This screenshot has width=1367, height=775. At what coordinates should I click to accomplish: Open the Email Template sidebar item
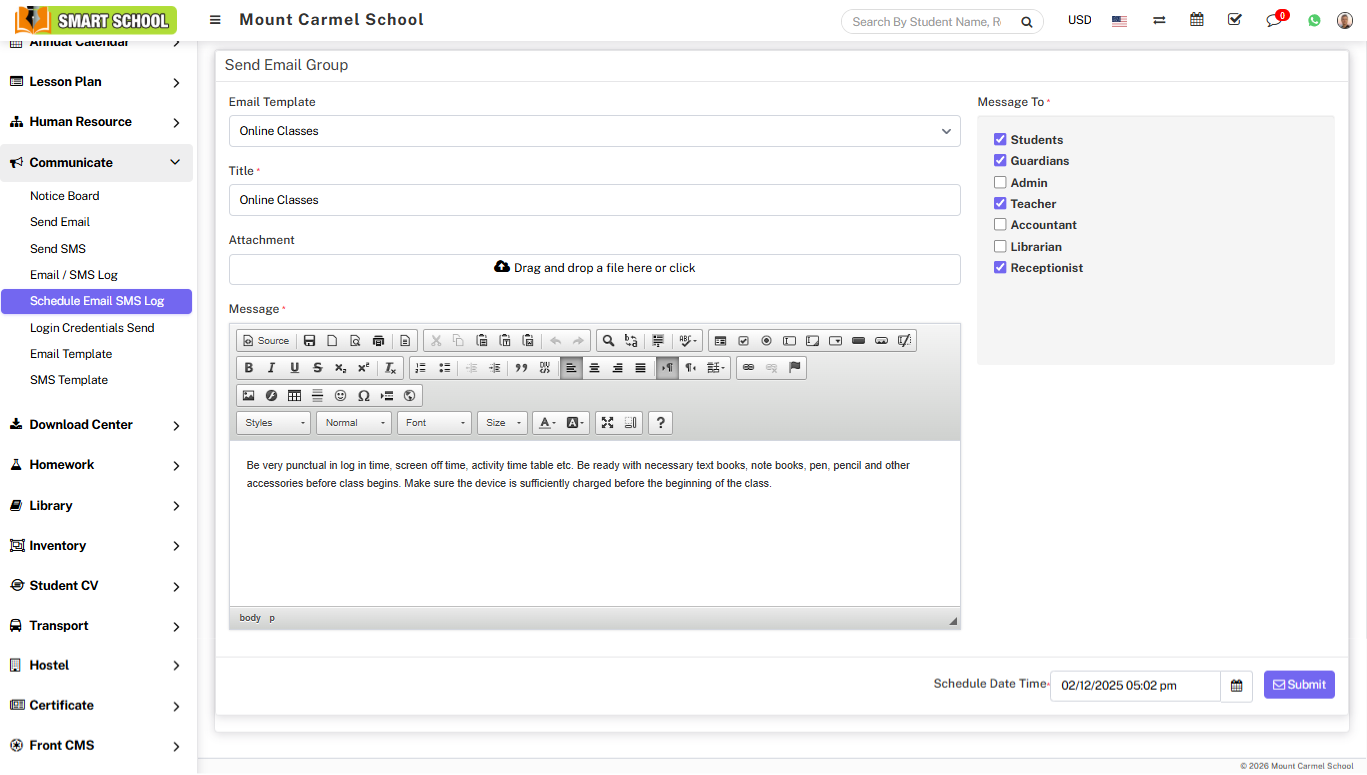[71, 354]
